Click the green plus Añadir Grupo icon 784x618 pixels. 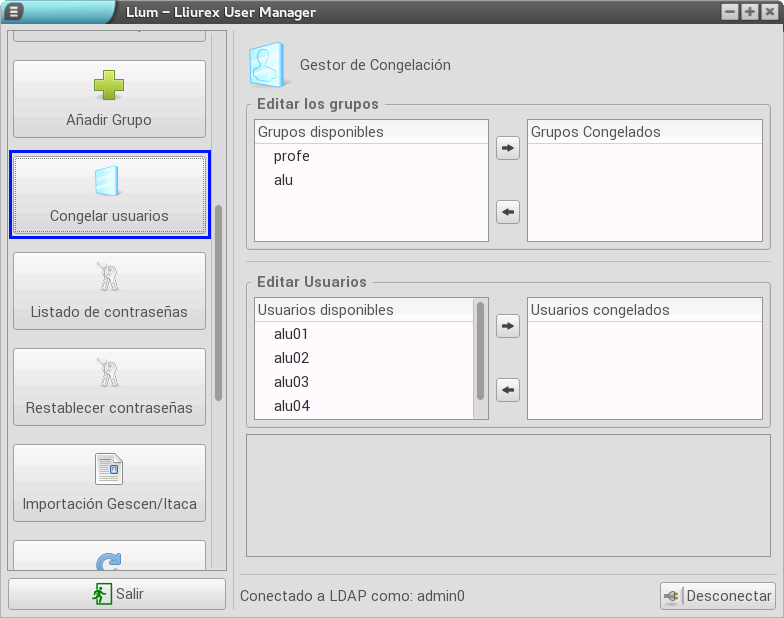(109, 86)
